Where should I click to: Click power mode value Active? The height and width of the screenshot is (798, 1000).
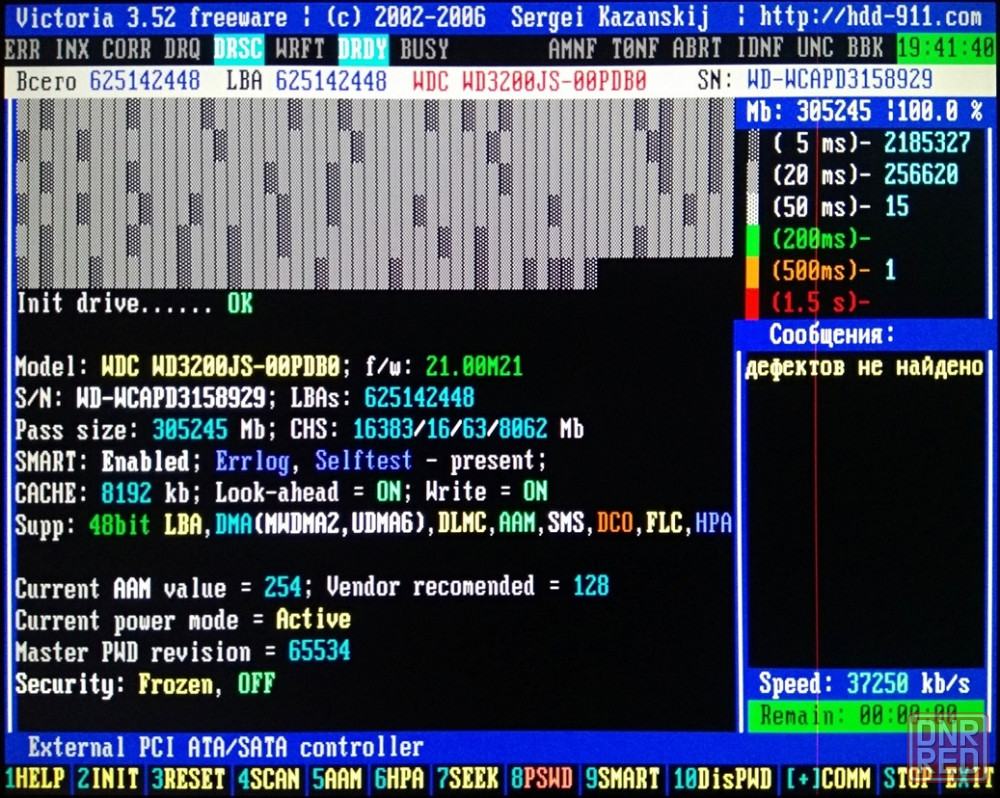coord(313,619)
